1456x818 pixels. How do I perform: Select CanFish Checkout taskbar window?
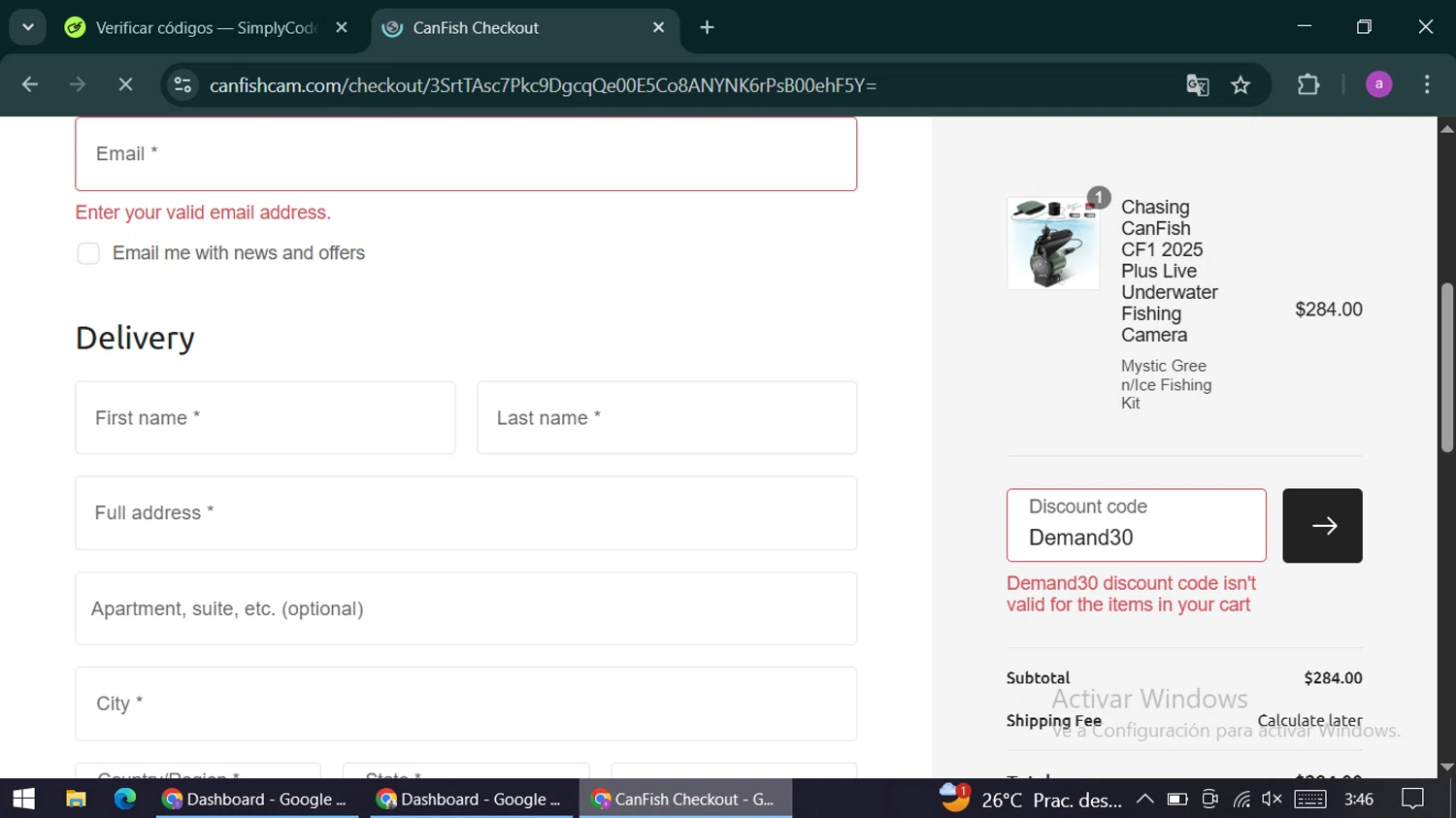[685, 799]
